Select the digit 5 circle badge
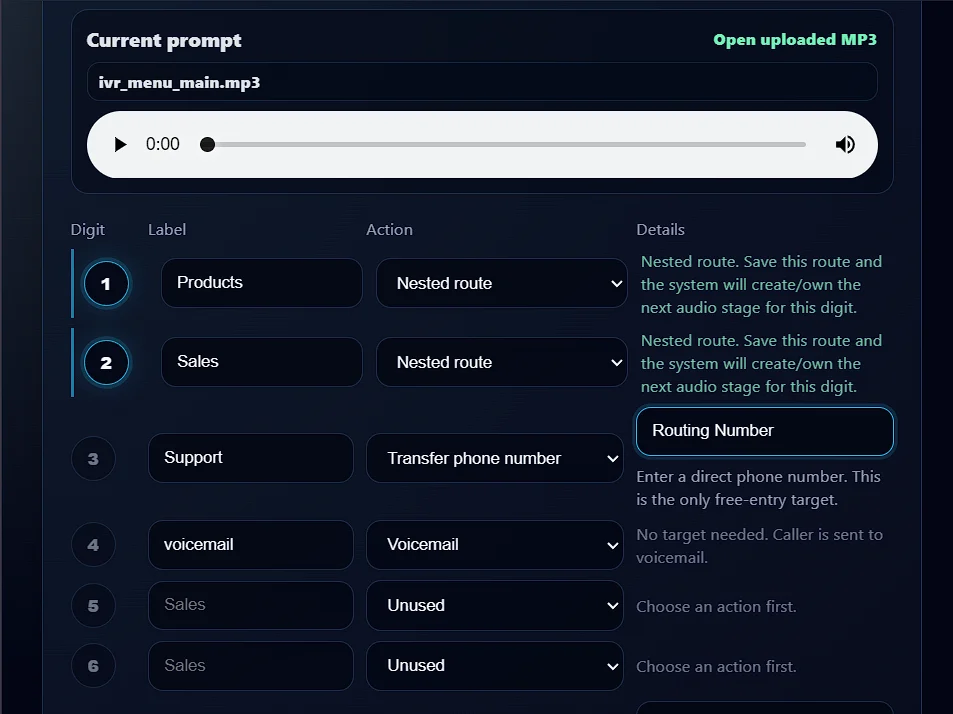Viewport: 953px width, 714px height. [93, 606]
